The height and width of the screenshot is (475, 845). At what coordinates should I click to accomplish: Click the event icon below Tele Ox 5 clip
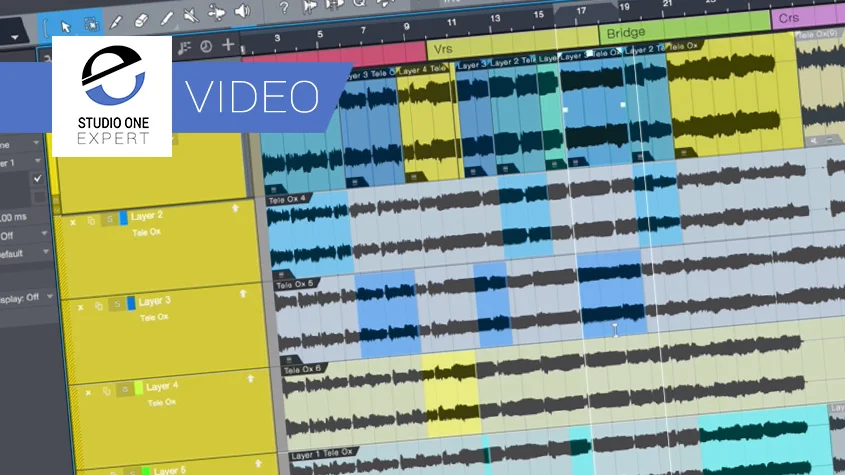(289, 360)
